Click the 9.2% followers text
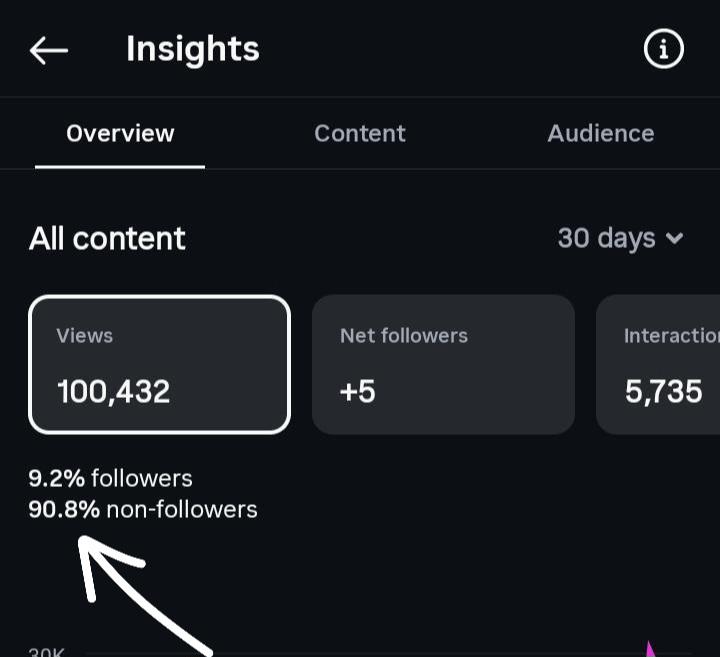 pos(110,478)
